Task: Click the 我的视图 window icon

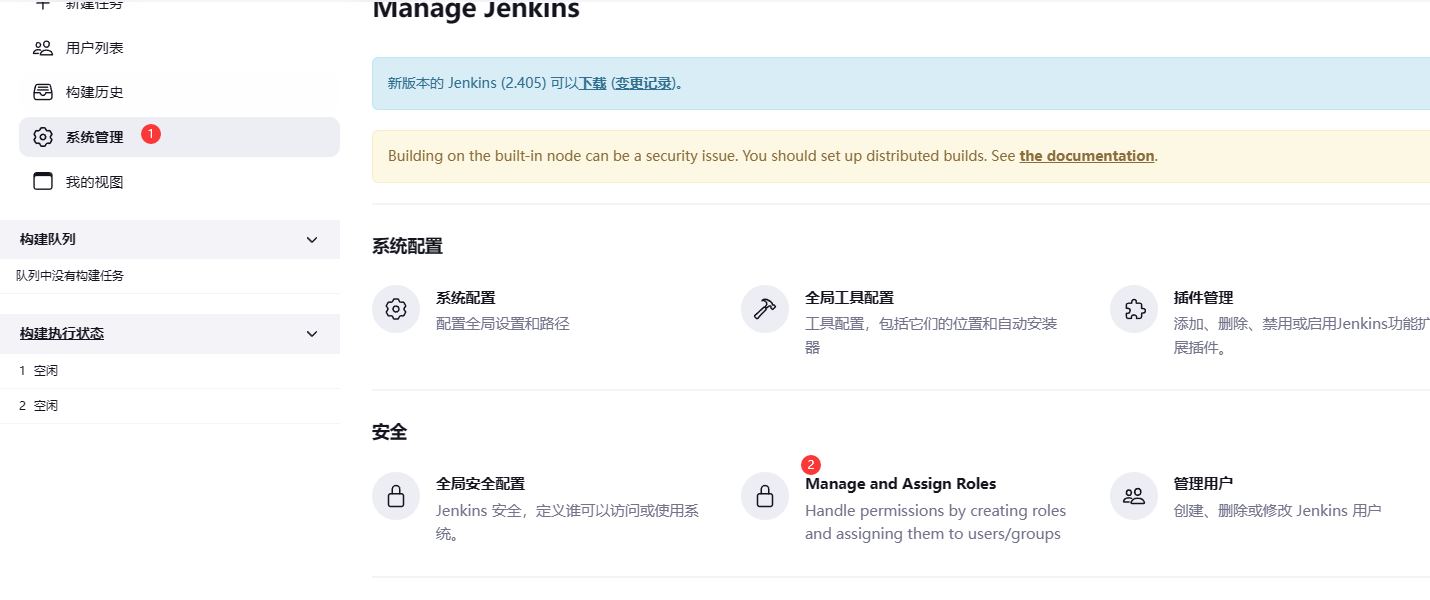Action: coord(43,182)
